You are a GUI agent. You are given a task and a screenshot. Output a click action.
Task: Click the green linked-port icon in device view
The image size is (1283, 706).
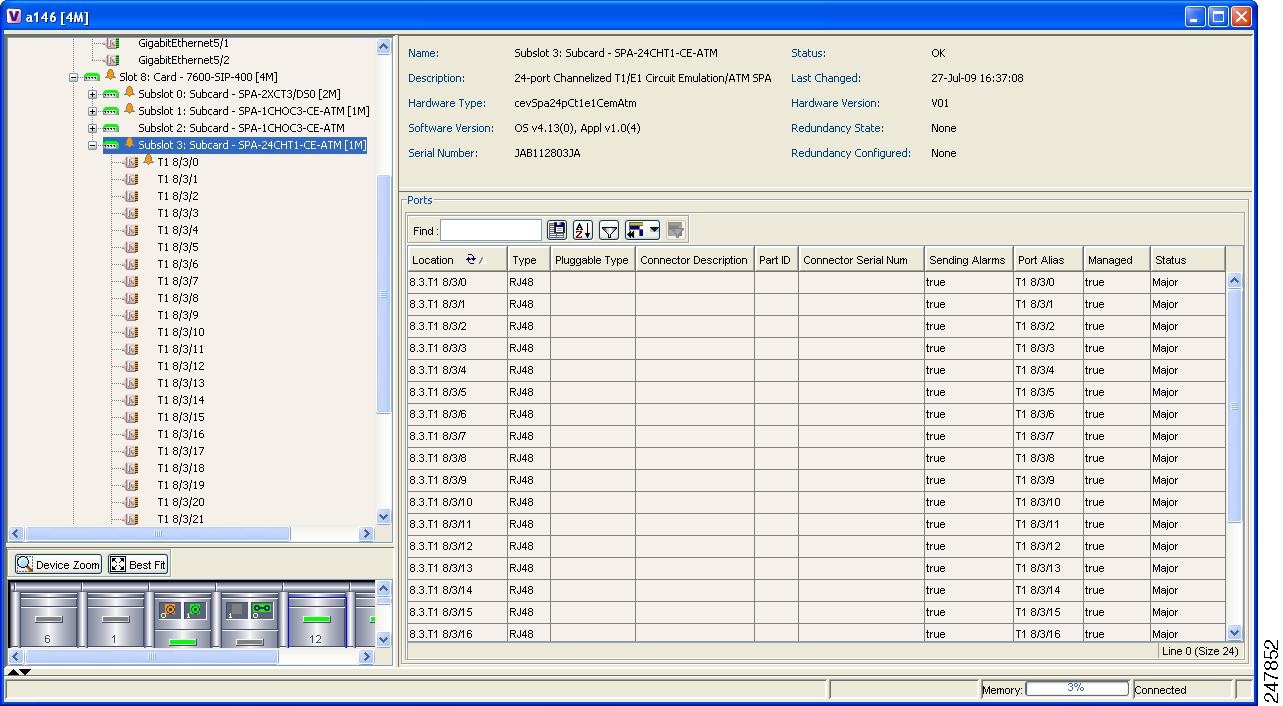pos(261,609)
